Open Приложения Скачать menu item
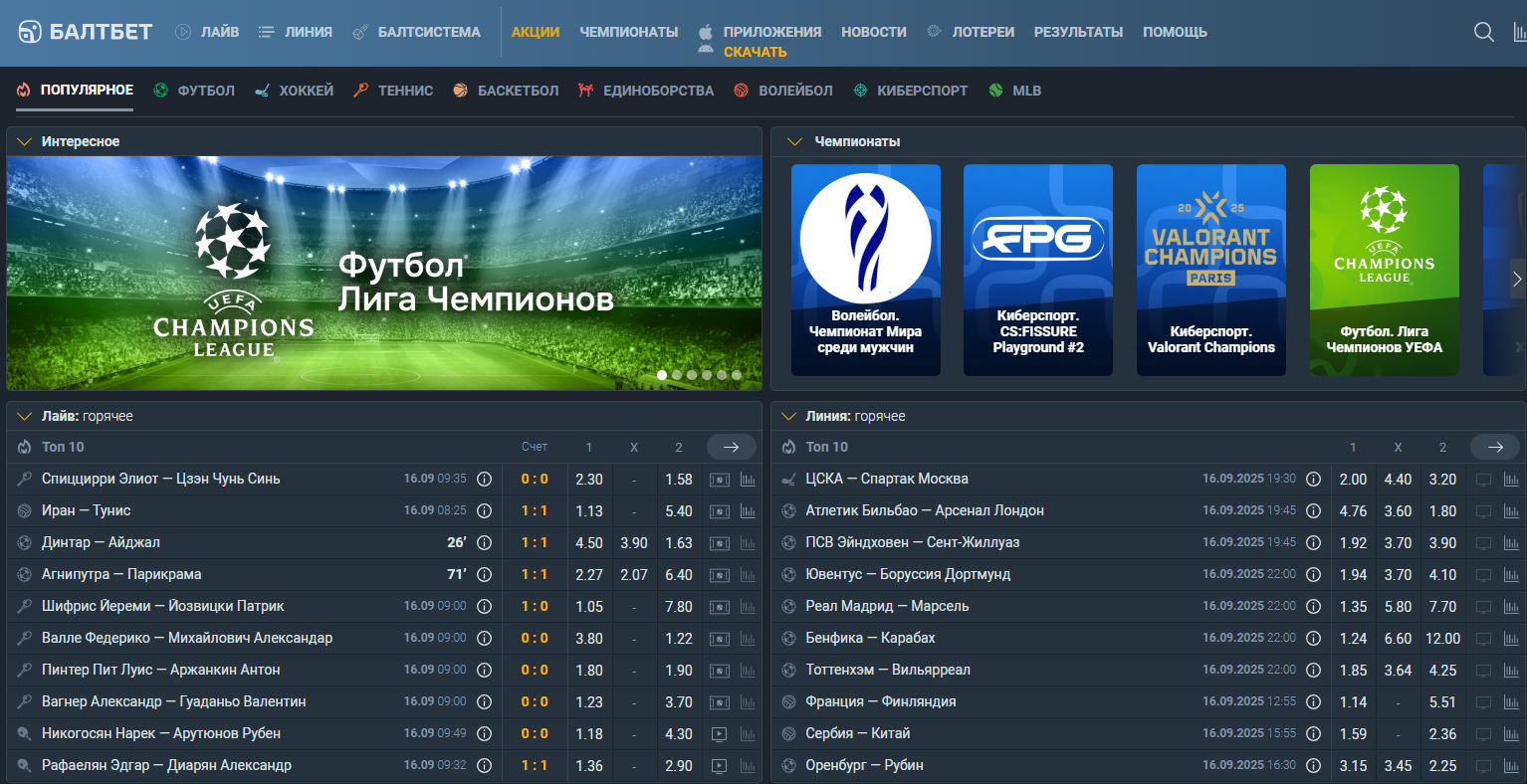Image resolution: width=1527 pixels, height=784 pixels. click(x=761, y=41)
